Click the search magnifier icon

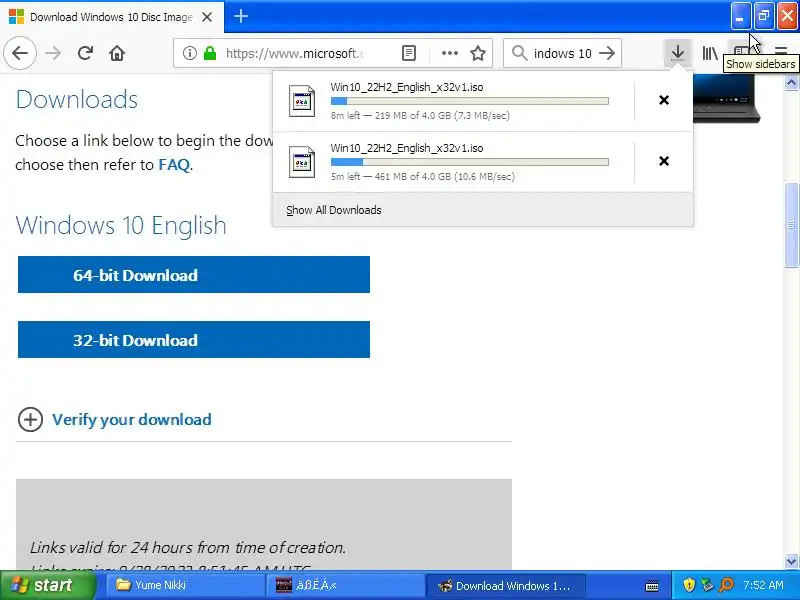click(519, 53)
